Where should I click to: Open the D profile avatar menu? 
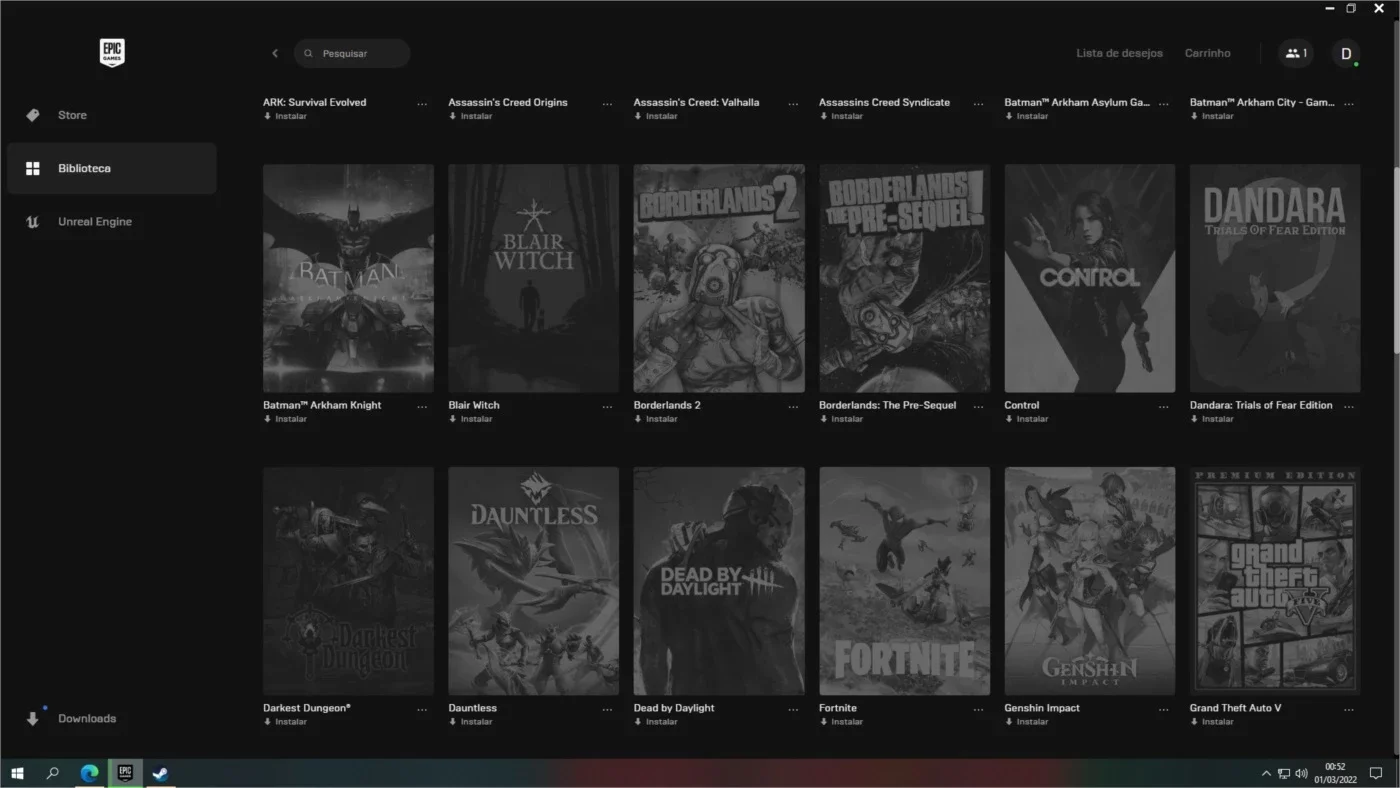tap(1346, 53)
